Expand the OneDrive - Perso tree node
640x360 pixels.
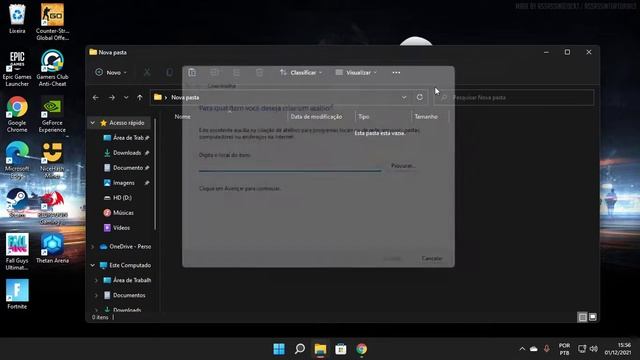93,247
